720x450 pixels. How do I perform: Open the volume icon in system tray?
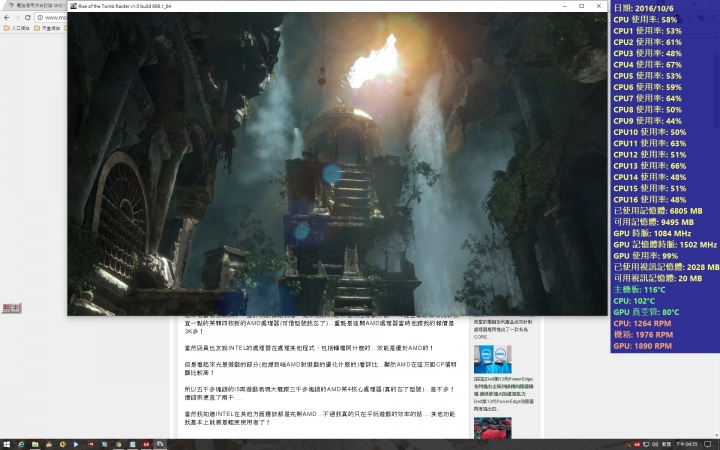pos(655,444)
